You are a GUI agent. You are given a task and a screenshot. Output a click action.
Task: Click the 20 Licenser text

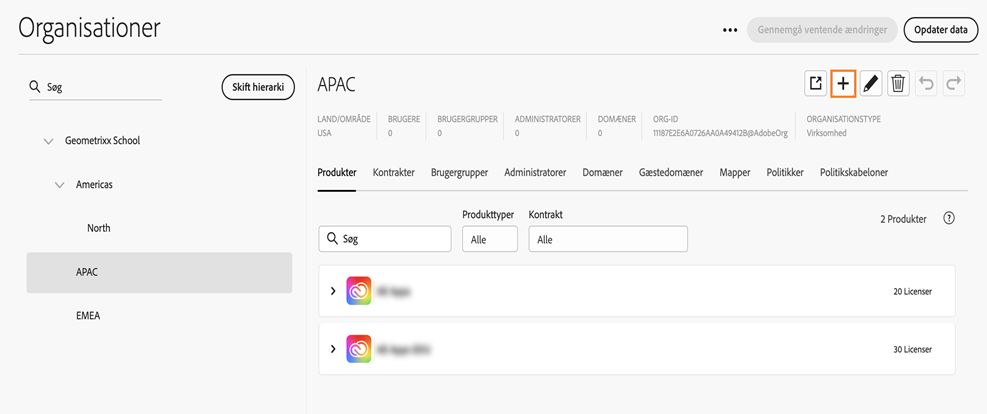[912, 291]
